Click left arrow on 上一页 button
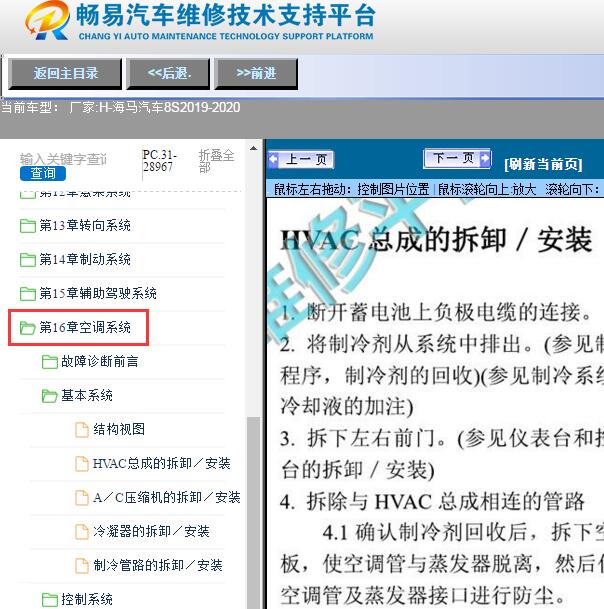The width and height of the screenshot is (604, 609). [x=273, y=159]
